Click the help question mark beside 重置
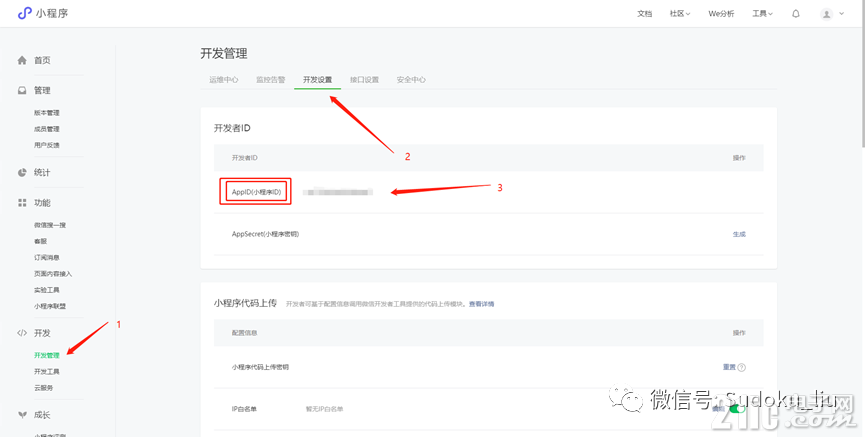Viewport: 865px width, 437px height. 741,367
